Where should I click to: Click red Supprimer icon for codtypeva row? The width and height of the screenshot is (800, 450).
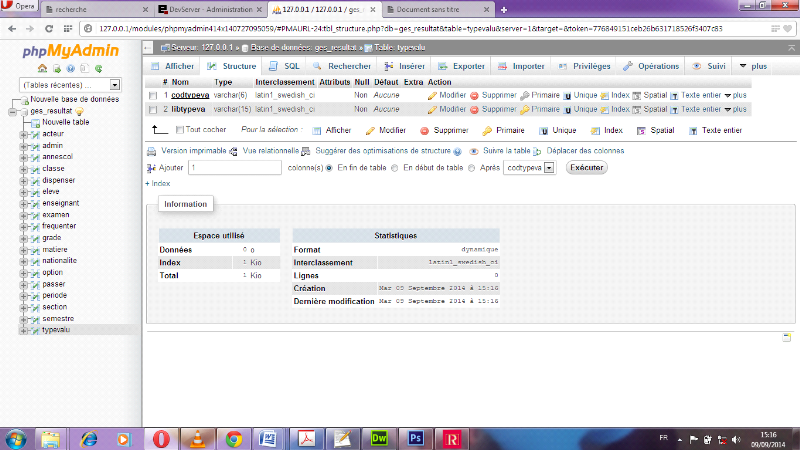point(474,95)
